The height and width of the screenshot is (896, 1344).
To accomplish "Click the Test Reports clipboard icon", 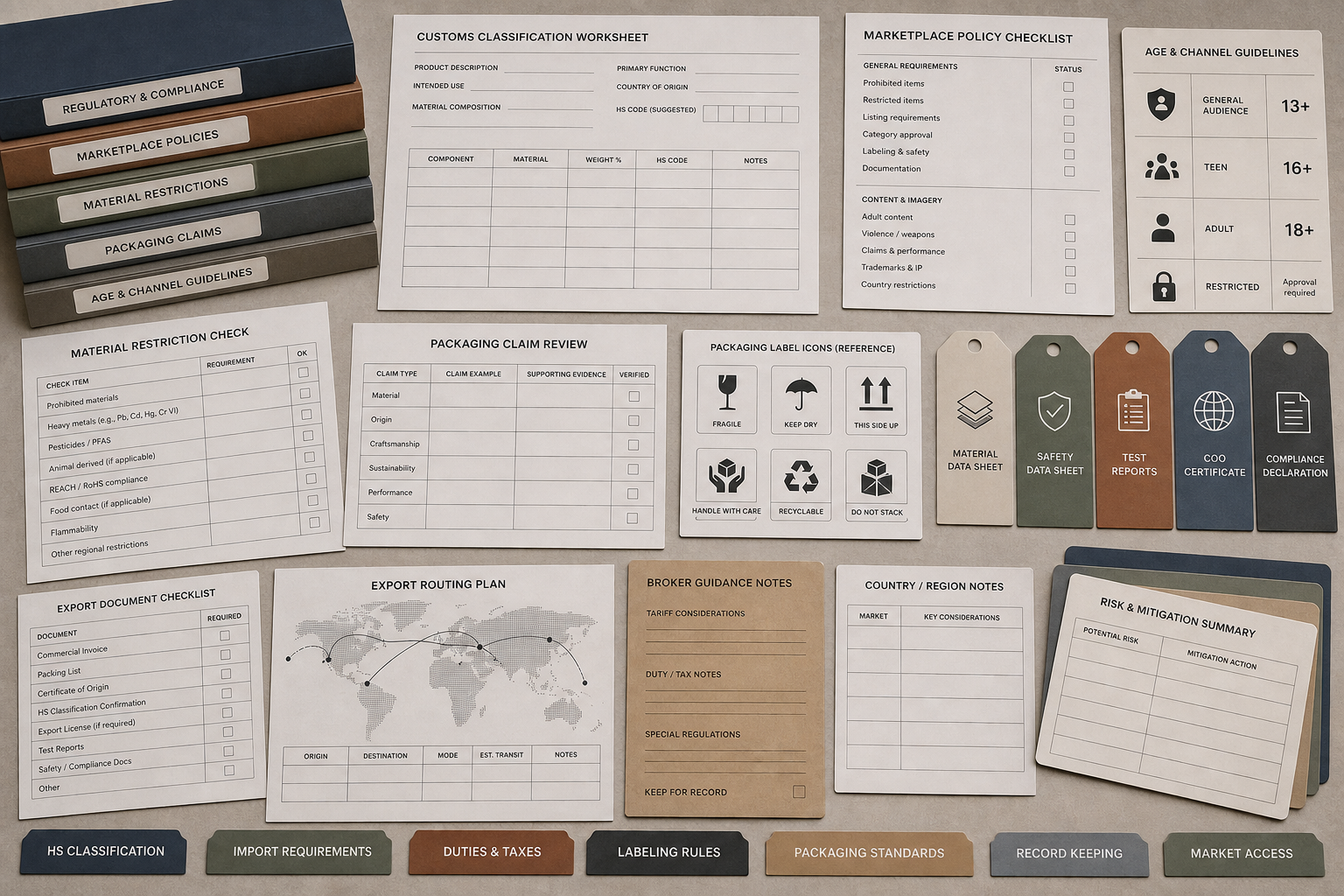I will tap(1133, 410).
